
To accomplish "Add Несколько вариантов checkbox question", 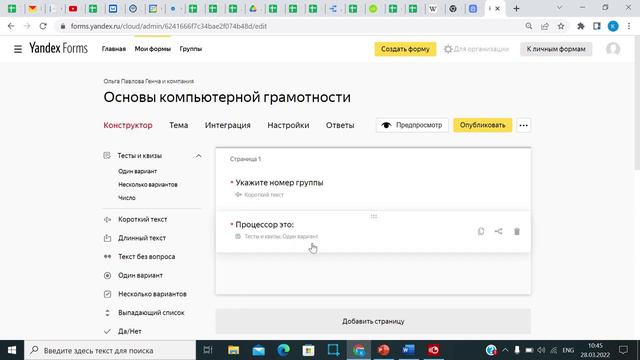I will point(152,294).
